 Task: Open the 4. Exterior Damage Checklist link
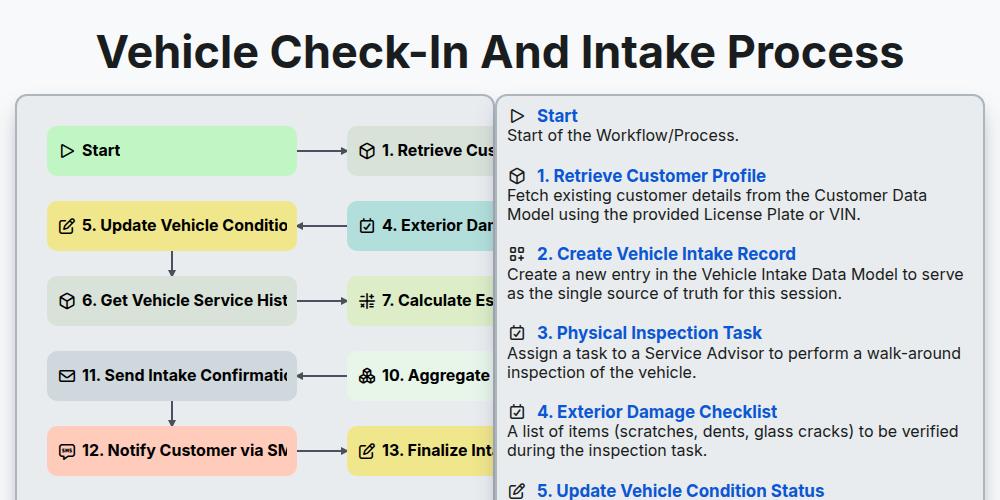coord(657,412)
